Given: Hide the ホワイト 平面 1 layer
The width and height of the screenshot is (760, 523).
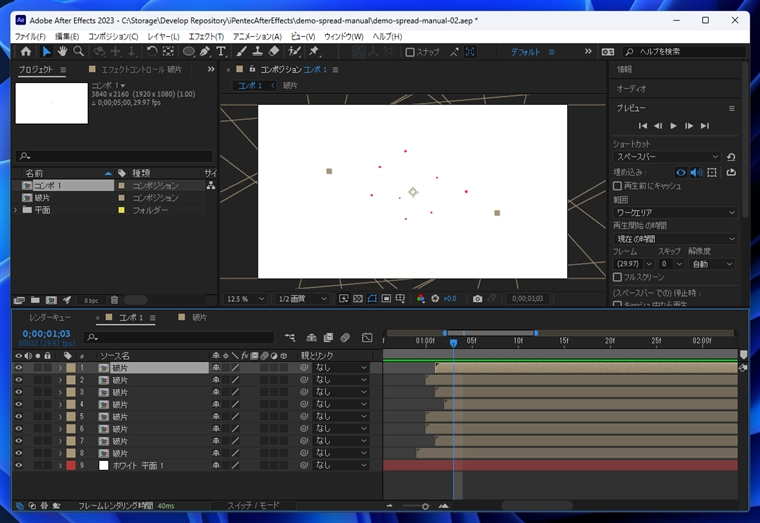Looking at the screenshot, I should coord(18,465).
